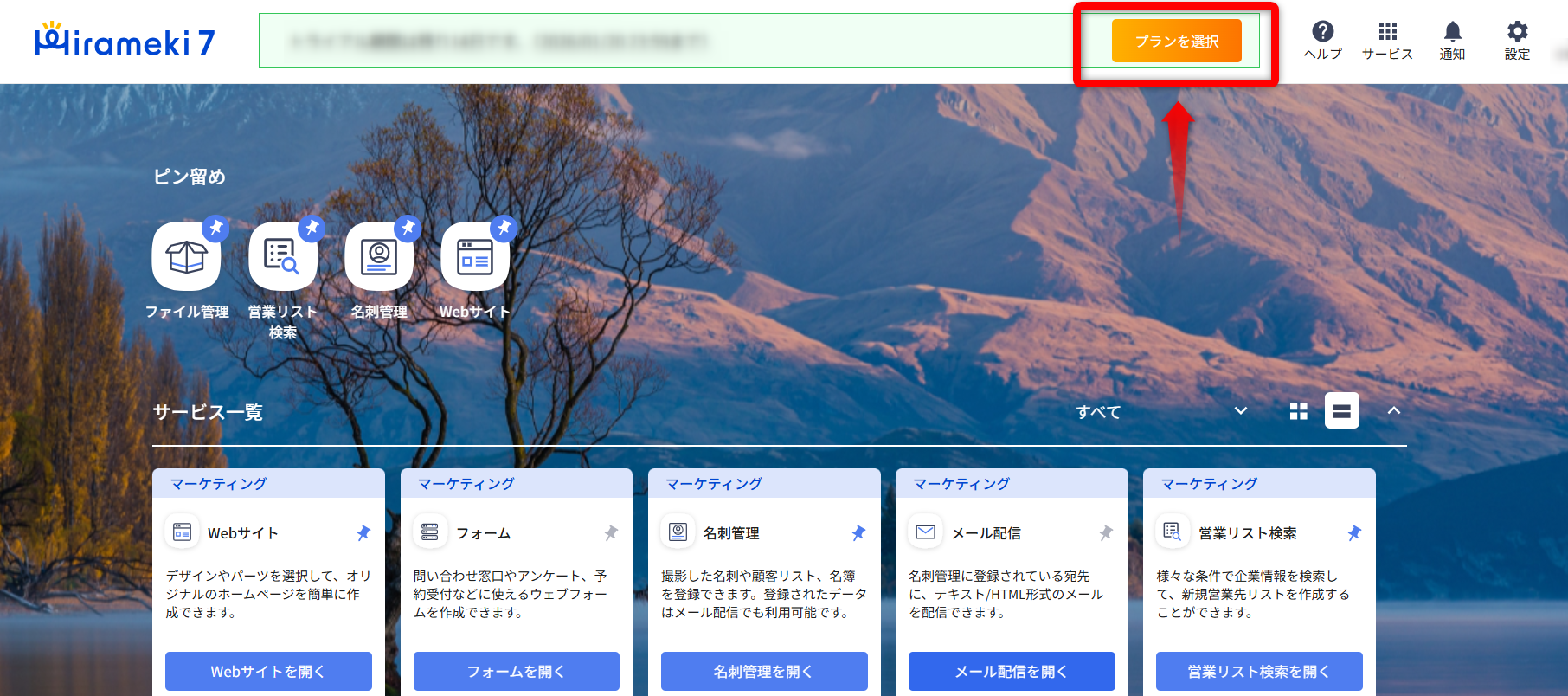Open 設定 gear icon
The width and height of the screenshot is (1568, 696).
[1517, 41]
